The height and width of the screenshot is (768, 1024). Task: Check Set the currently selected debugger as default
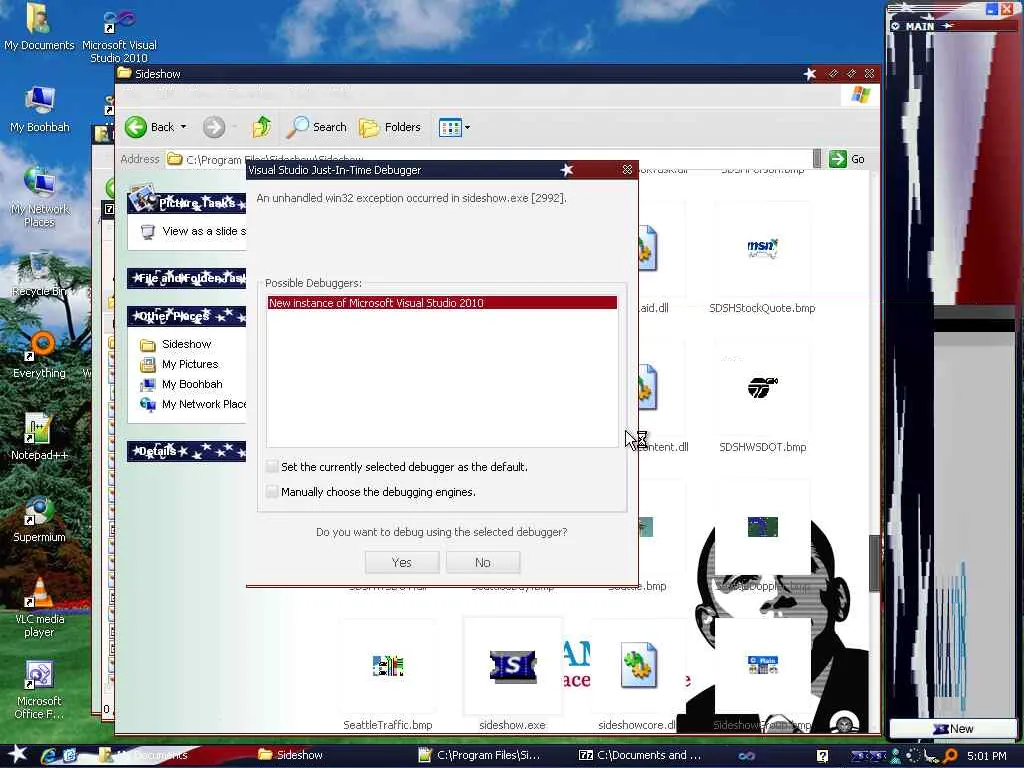[x=272, y=466]
